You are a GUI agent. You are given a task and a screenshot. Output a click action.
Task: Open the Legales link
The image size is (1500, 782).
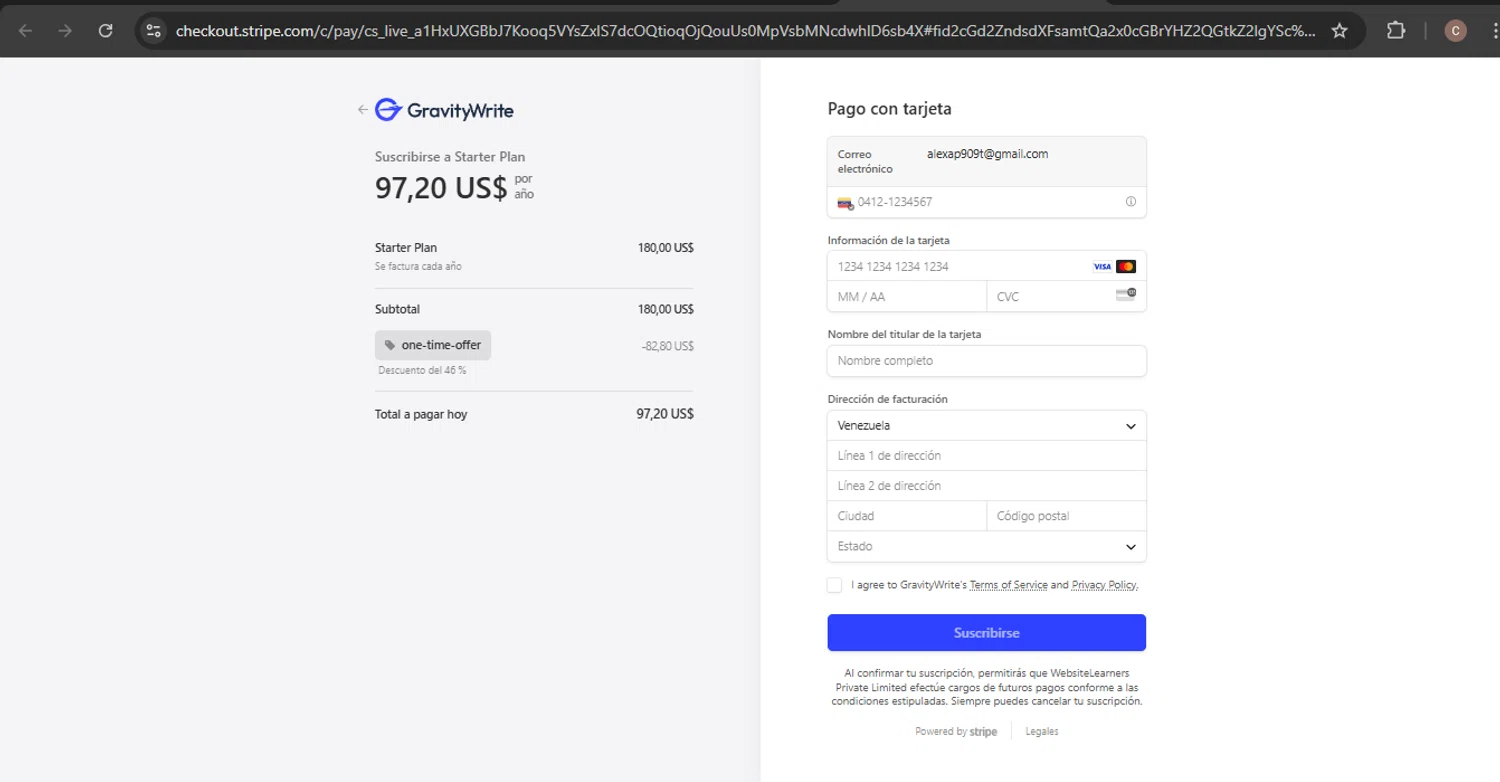(1042, 732)
